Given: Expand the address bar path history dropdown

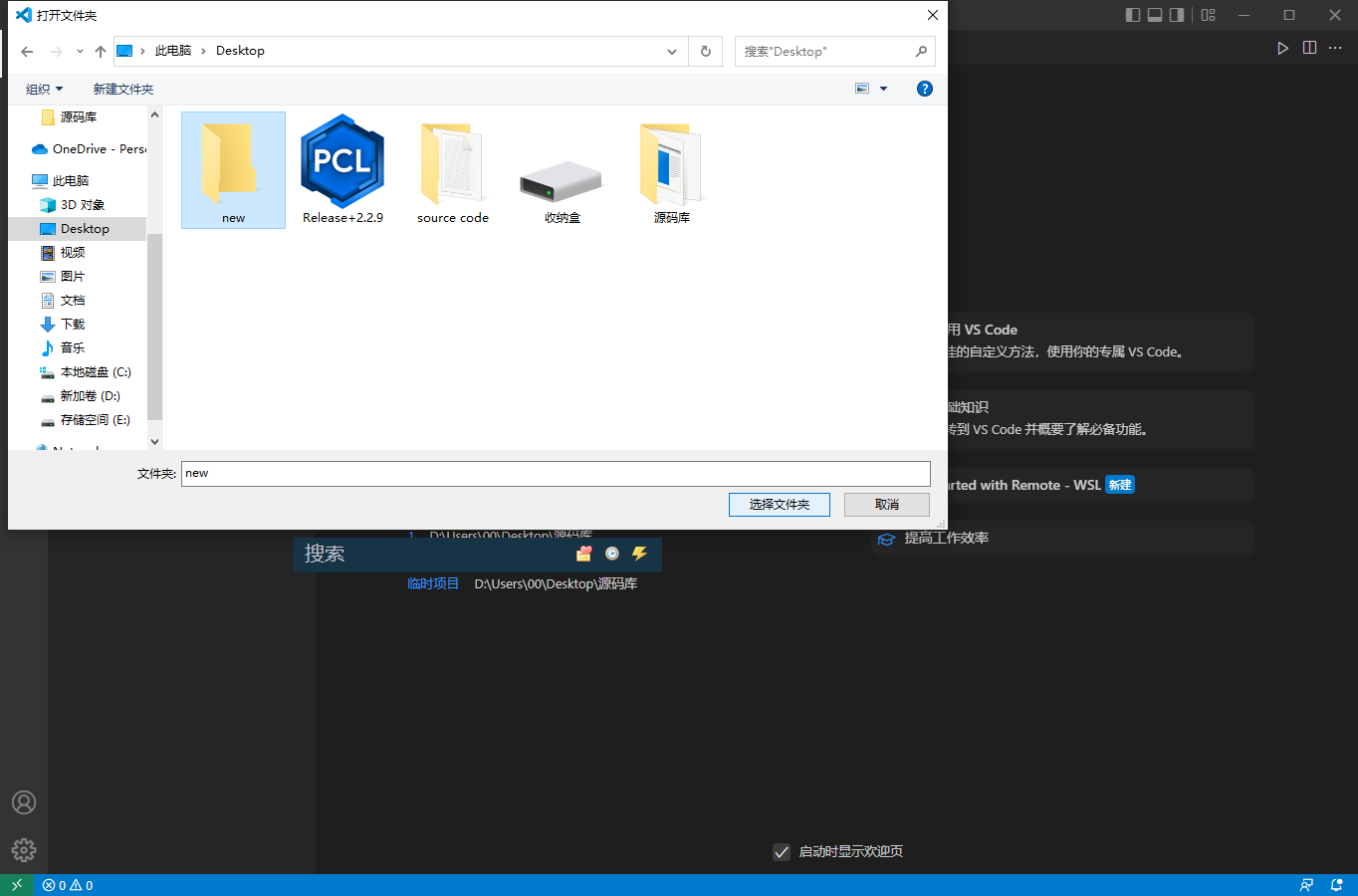Looking at the screenshot, I should (672, 52).
